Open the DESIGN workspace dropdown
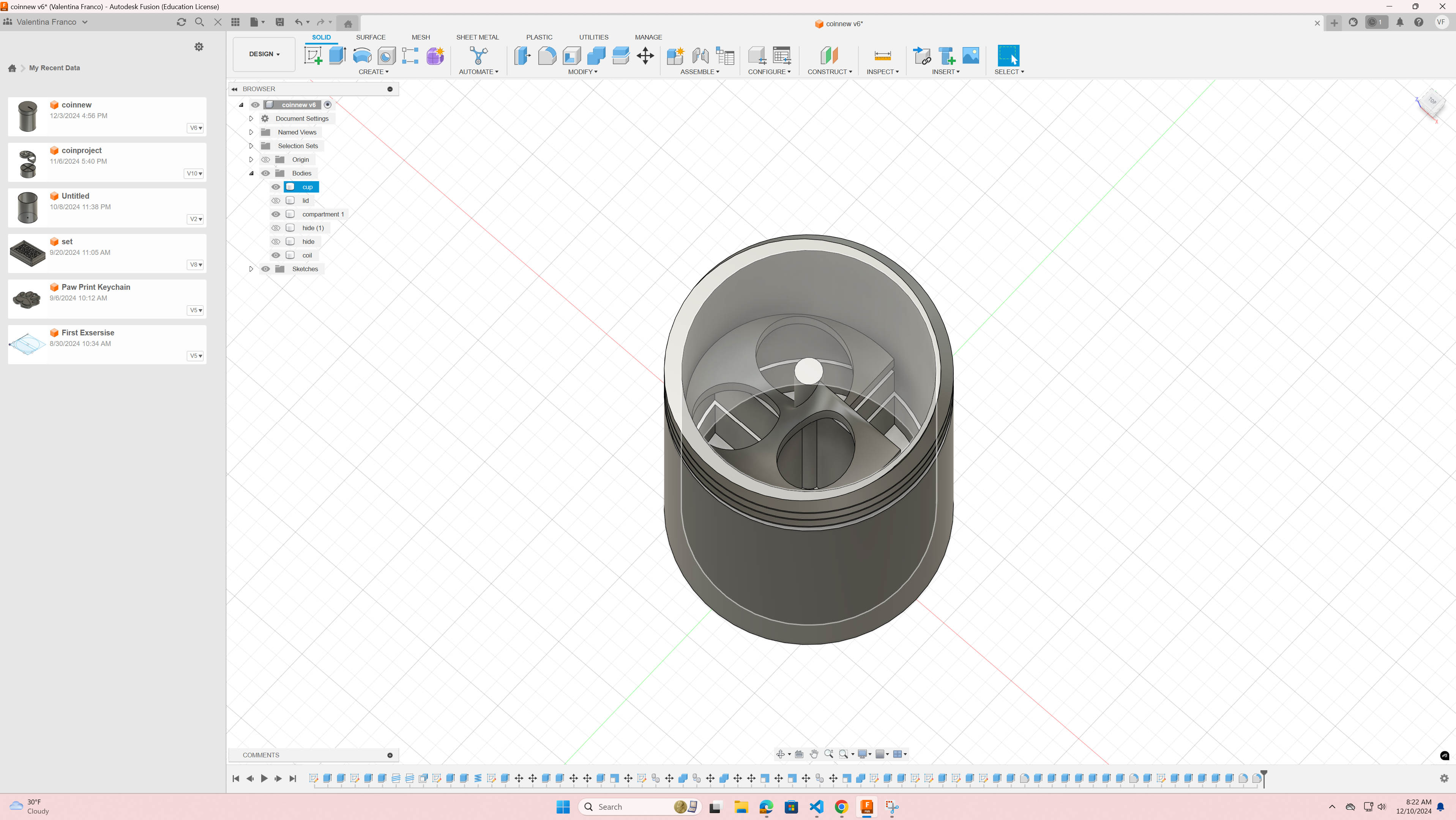 (x=264, y=54)
